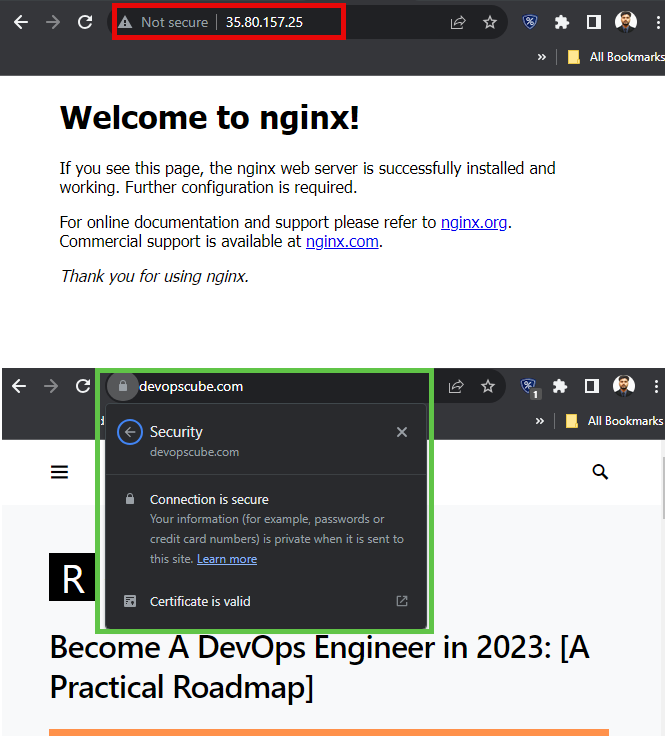Open Extensions puzzle icon in nginx window
This screenshot has height=736, width=665.
[x=562, y=22]
